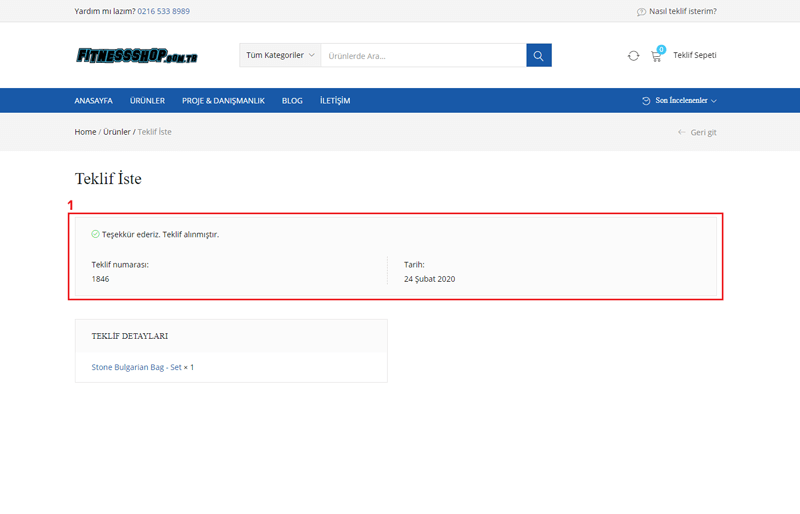
Task: Open the shopping cart icon
Action: (656, 56)
